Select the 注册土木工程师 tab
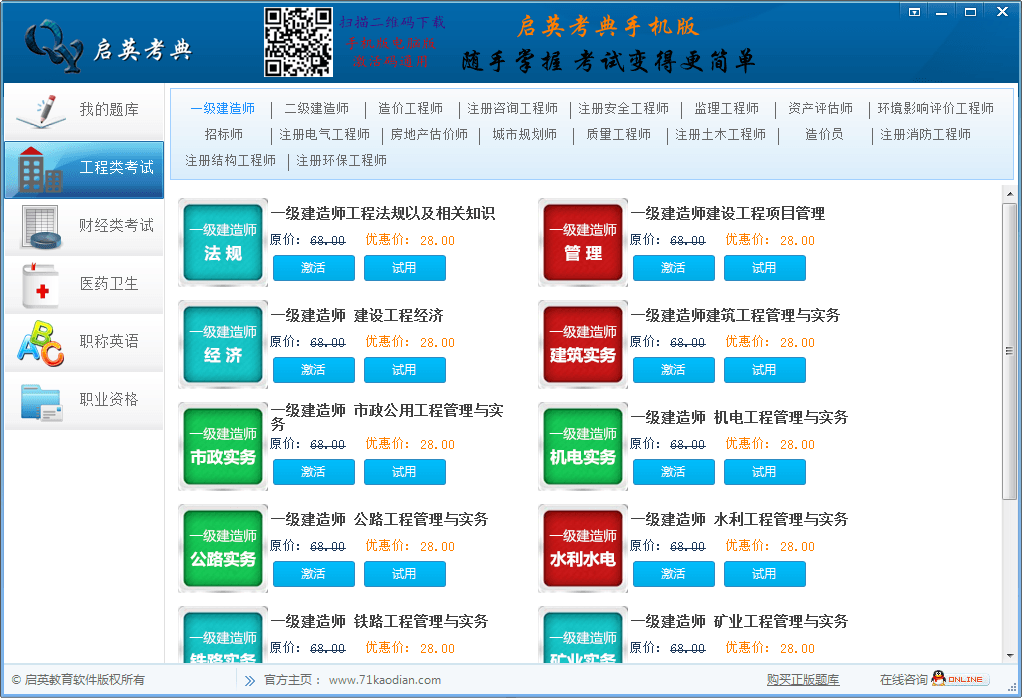The width and height of the screenshot is (1022, 698). (x=720, y=134)
